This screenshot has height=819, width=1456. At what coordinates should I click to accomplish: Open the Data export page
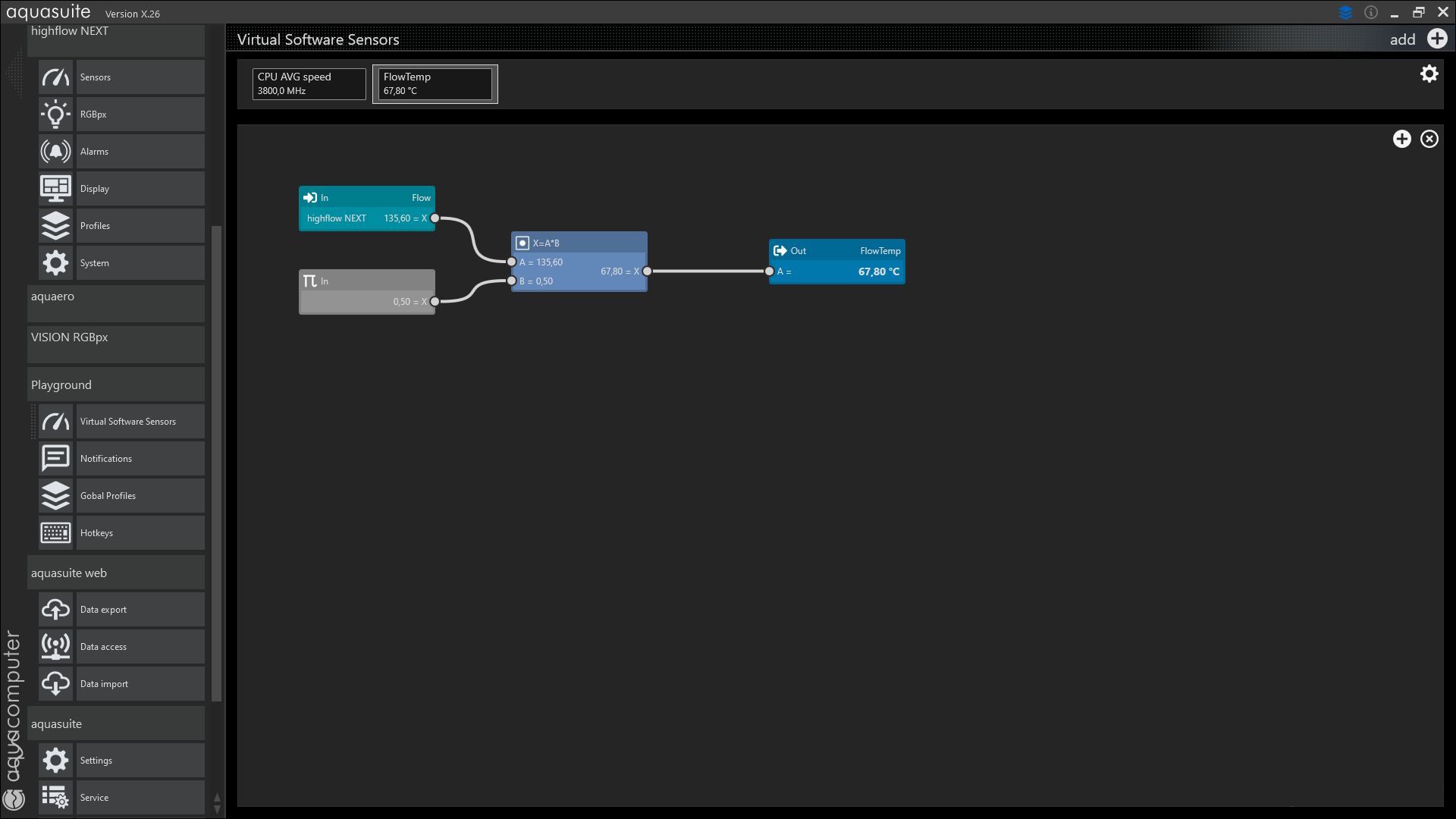[x=140, y=610]
